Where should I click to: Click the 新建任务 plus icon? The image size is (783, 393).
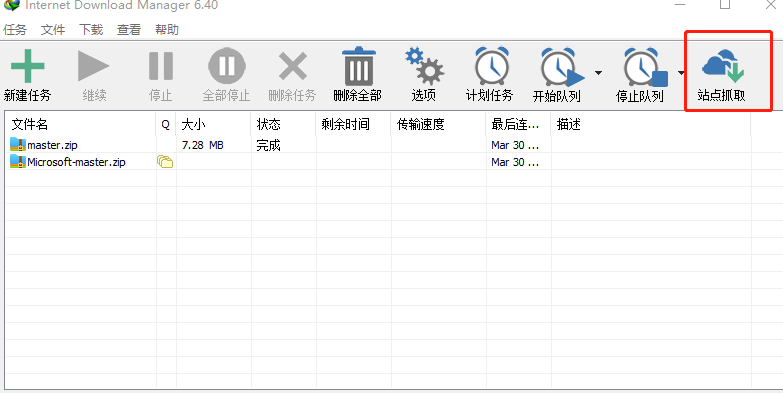click(27, 66)
